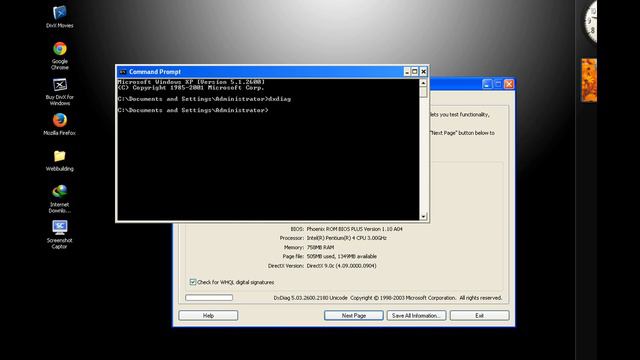Select the Webbuilding folder icon
The image size is (640, 360).
tap(60, 160)
